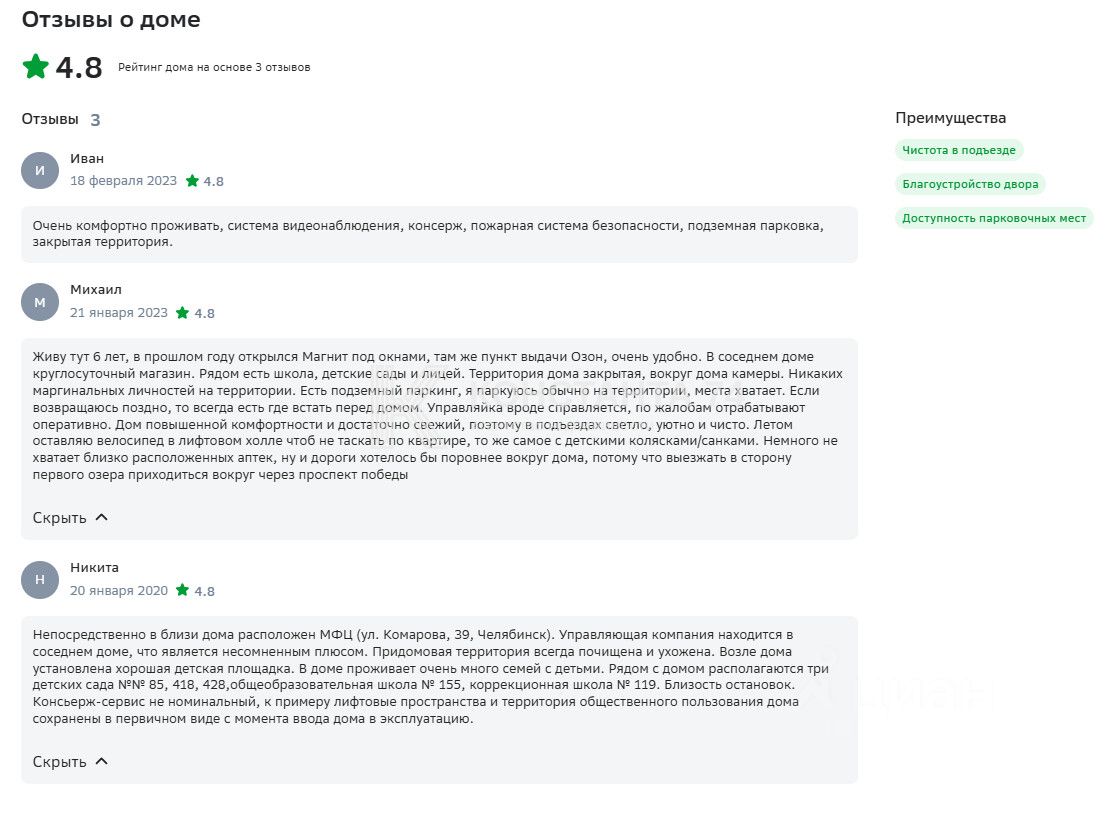Click the large green rating star
The image size is (1116, 815).
[x=36, y=67]
